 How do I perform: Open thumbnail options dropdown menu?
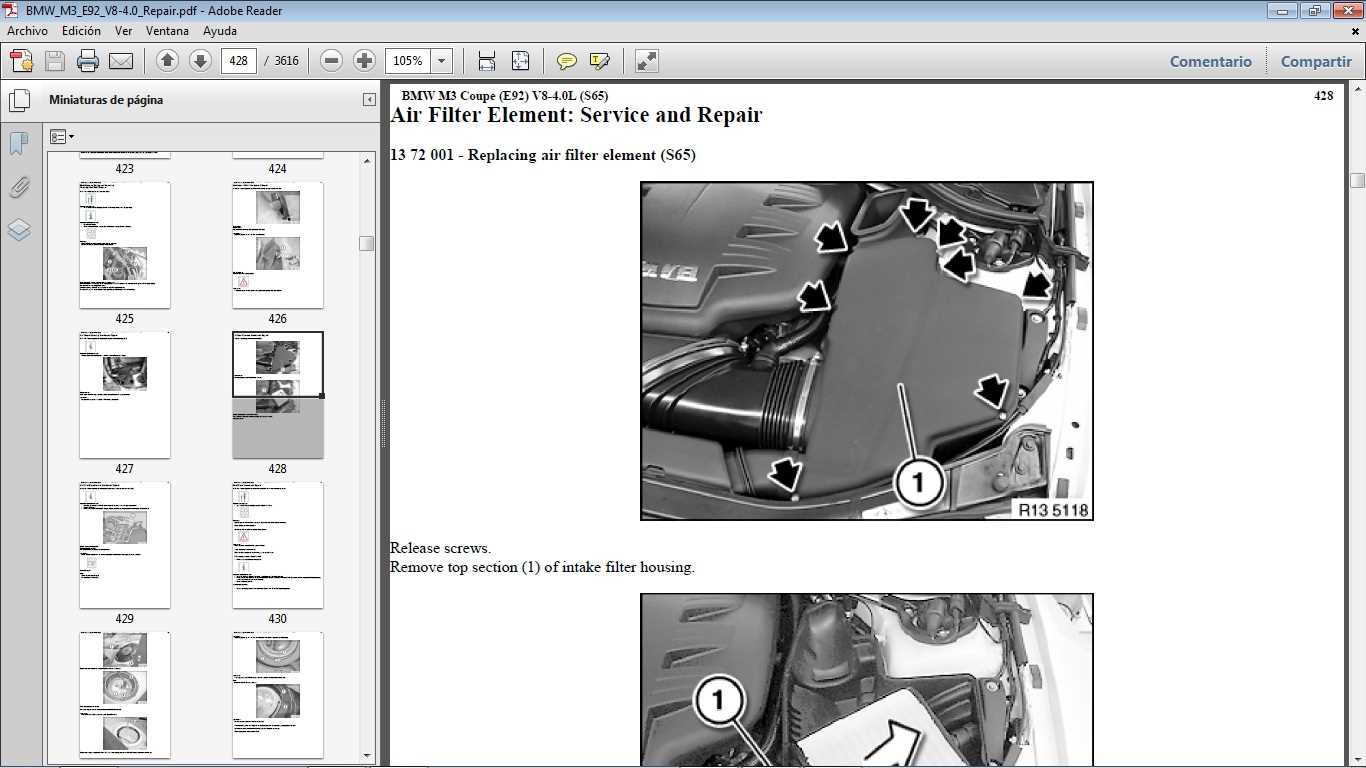62,136
